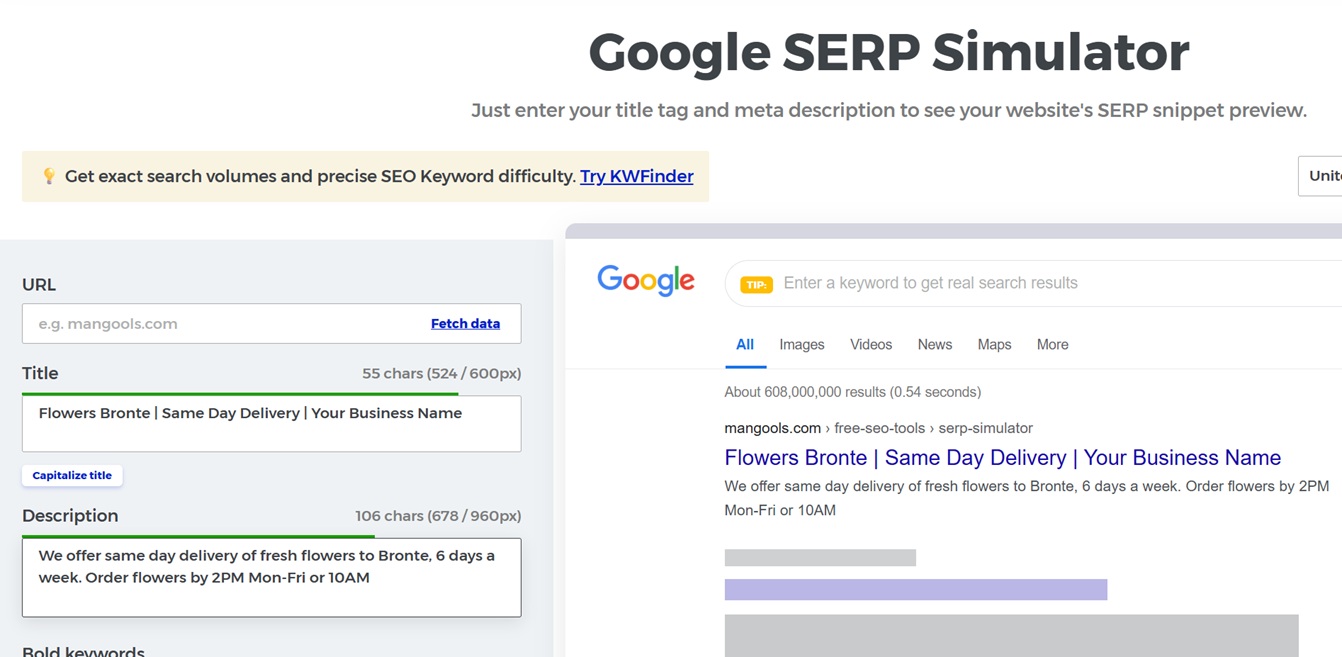Viewport: 1342px width, 657px height.
Task: Open the country dropdown starting with 'Unite'
Action: pyautogui.click(x=1320, y=176)
